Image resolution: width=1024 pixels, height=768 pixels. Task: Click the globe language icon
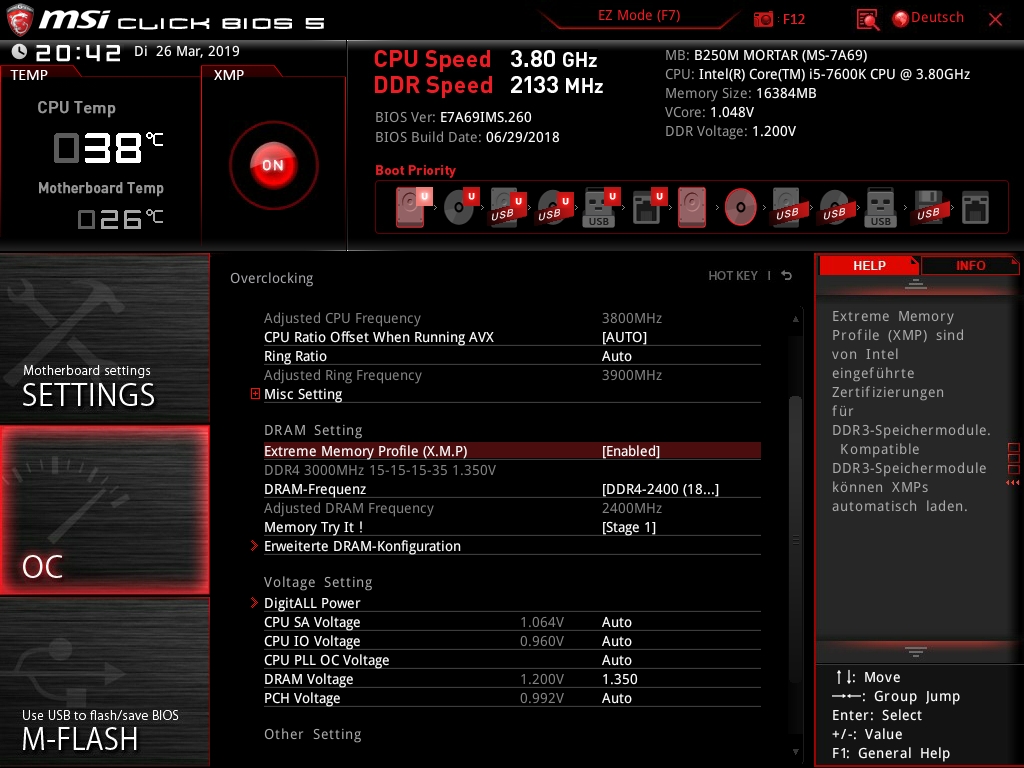click(901, 19)
